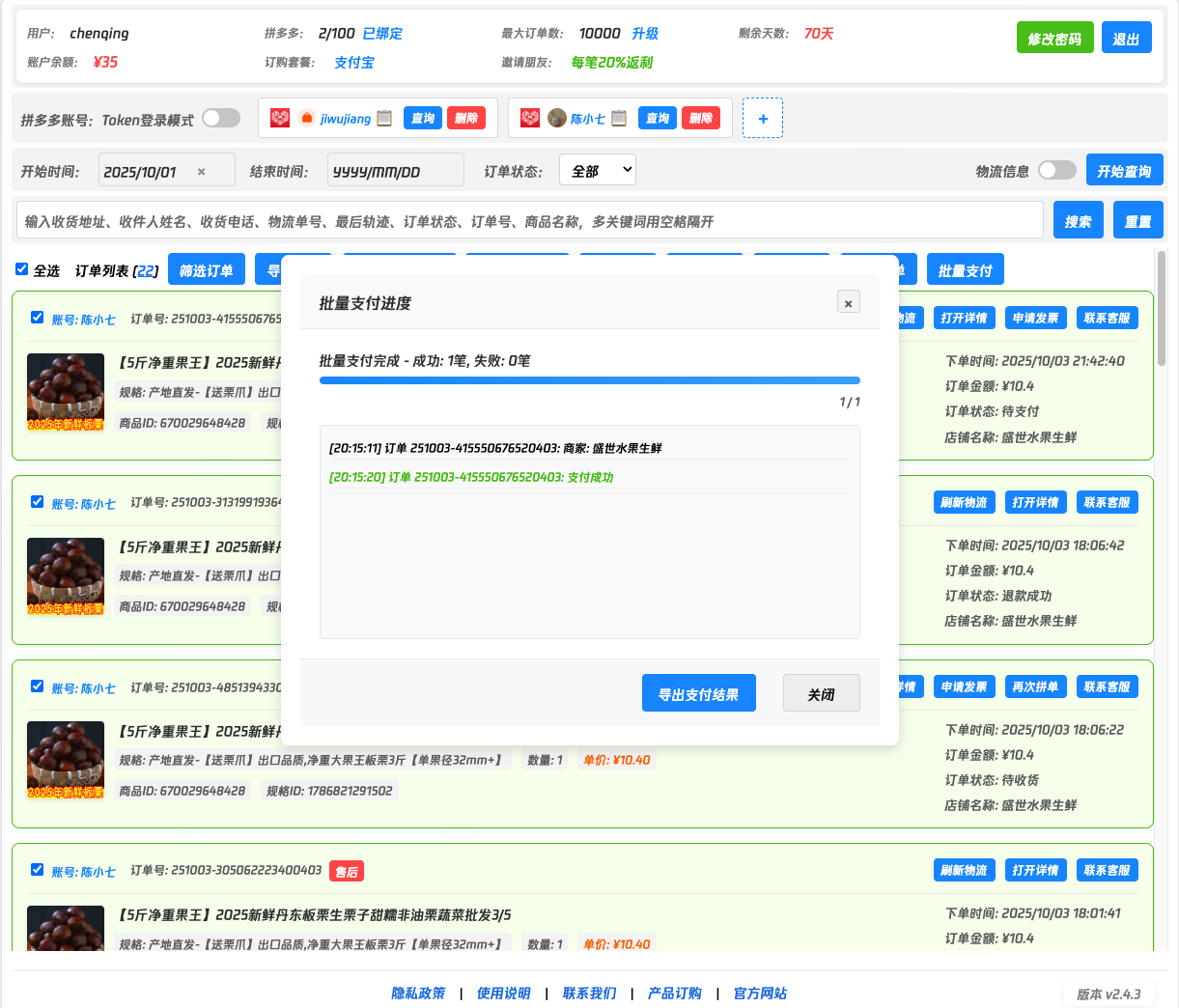Enable the 物流信息 switch
Screen dimensions: 1179x1008
pos(1056,170)
